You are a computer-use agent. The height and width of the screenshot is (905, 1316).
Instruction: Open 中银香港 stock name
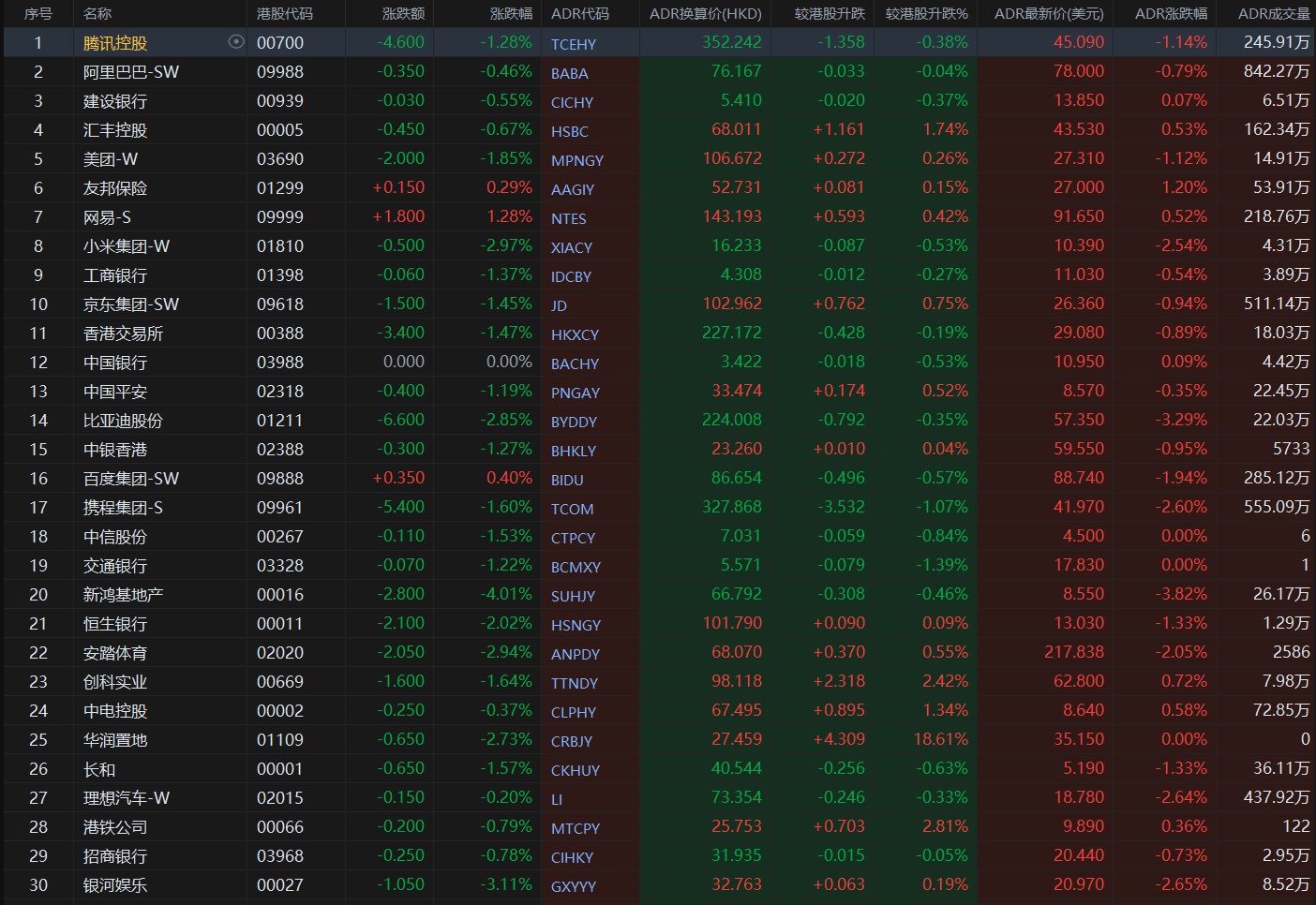[115, 450]
